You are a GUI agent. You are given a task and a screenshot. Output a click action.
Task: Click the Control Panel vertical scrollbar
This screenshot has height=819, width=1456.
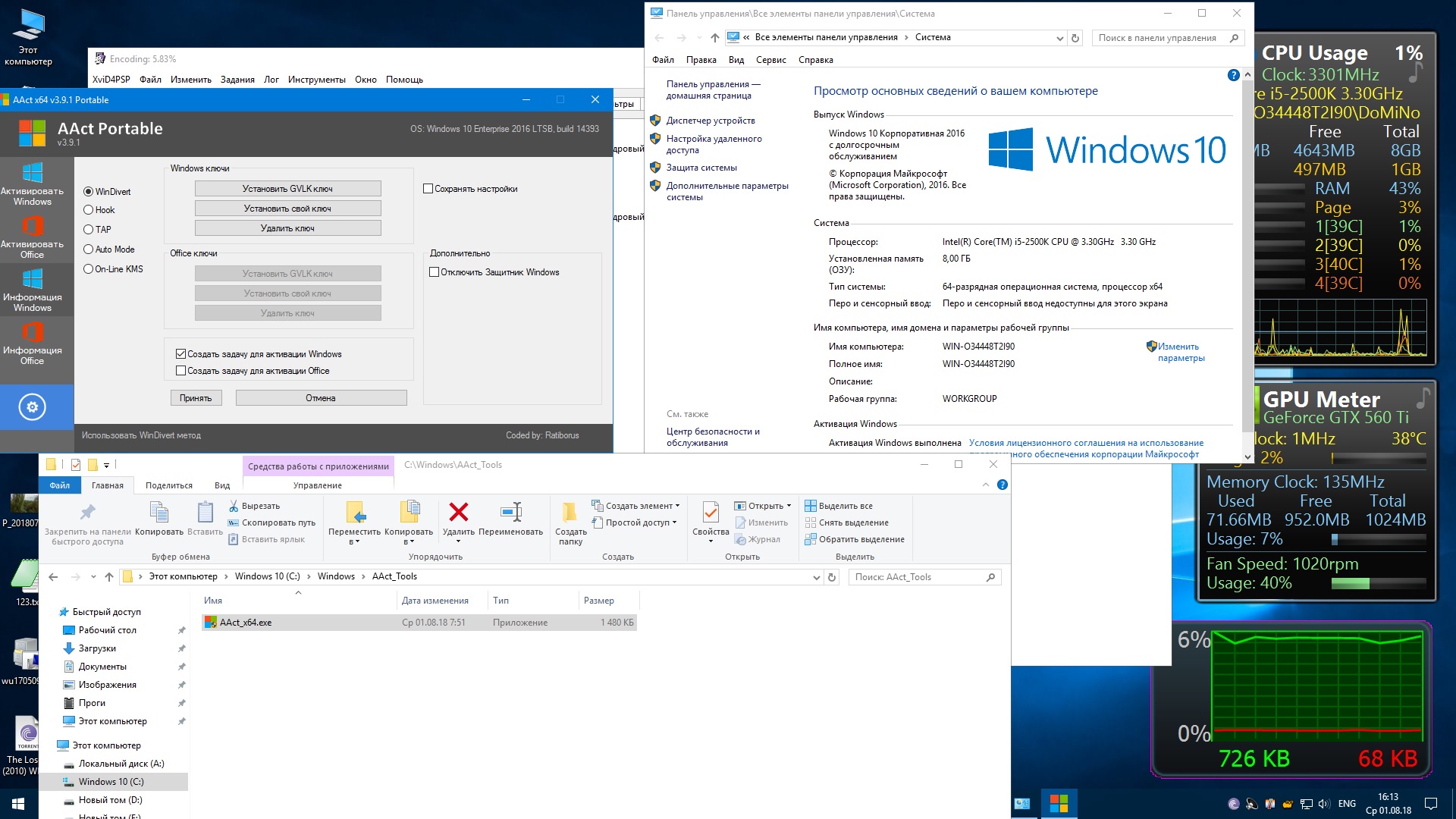click(x=1248, y=258)
